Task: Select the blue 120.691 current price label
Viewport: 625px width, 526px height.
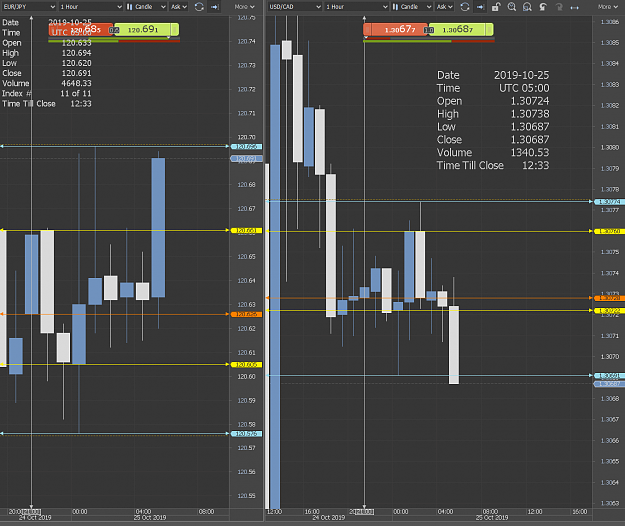Action: (x=246, y=159)
